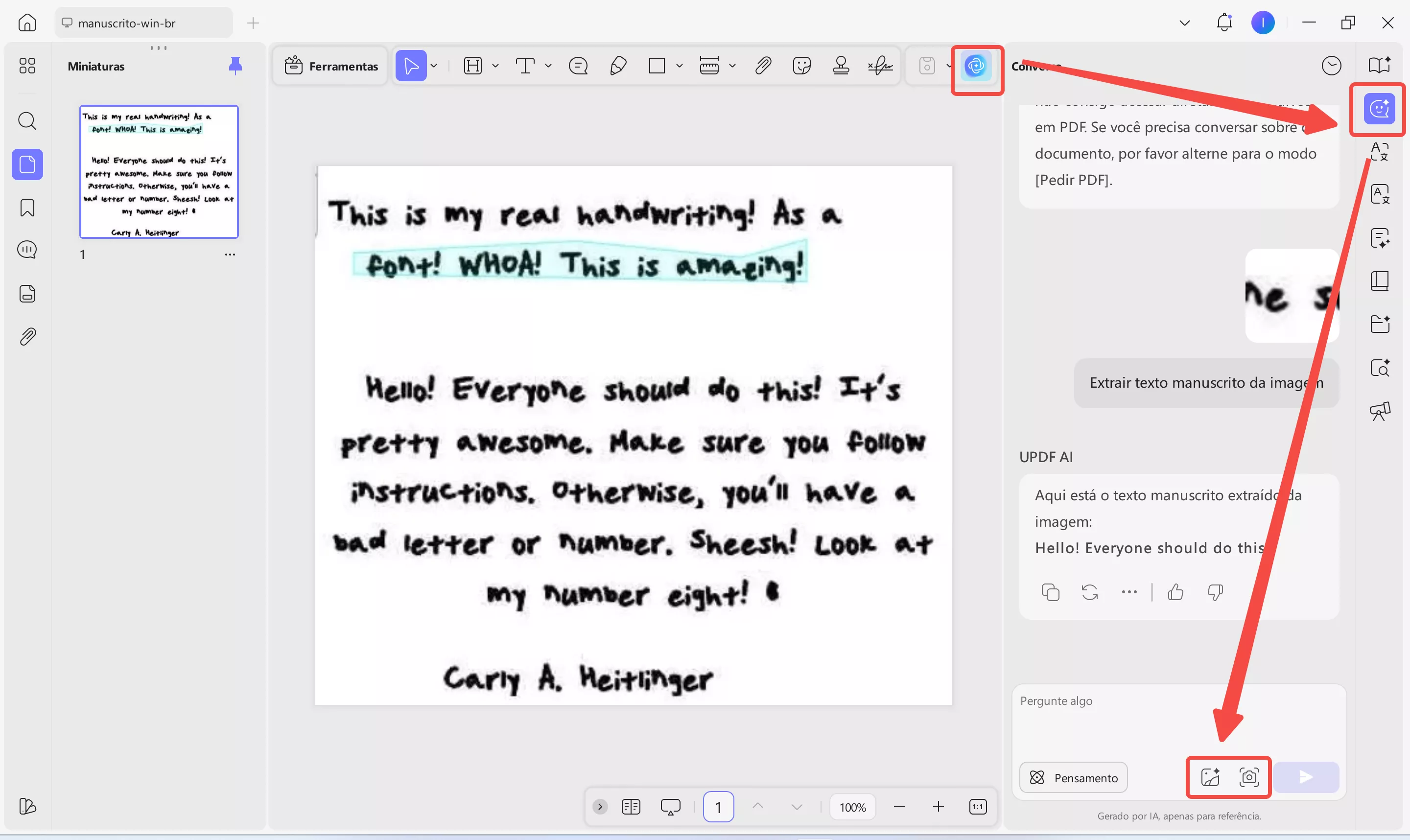
Task: Copy the UPDF AI response
Action: coord(1050,592)
